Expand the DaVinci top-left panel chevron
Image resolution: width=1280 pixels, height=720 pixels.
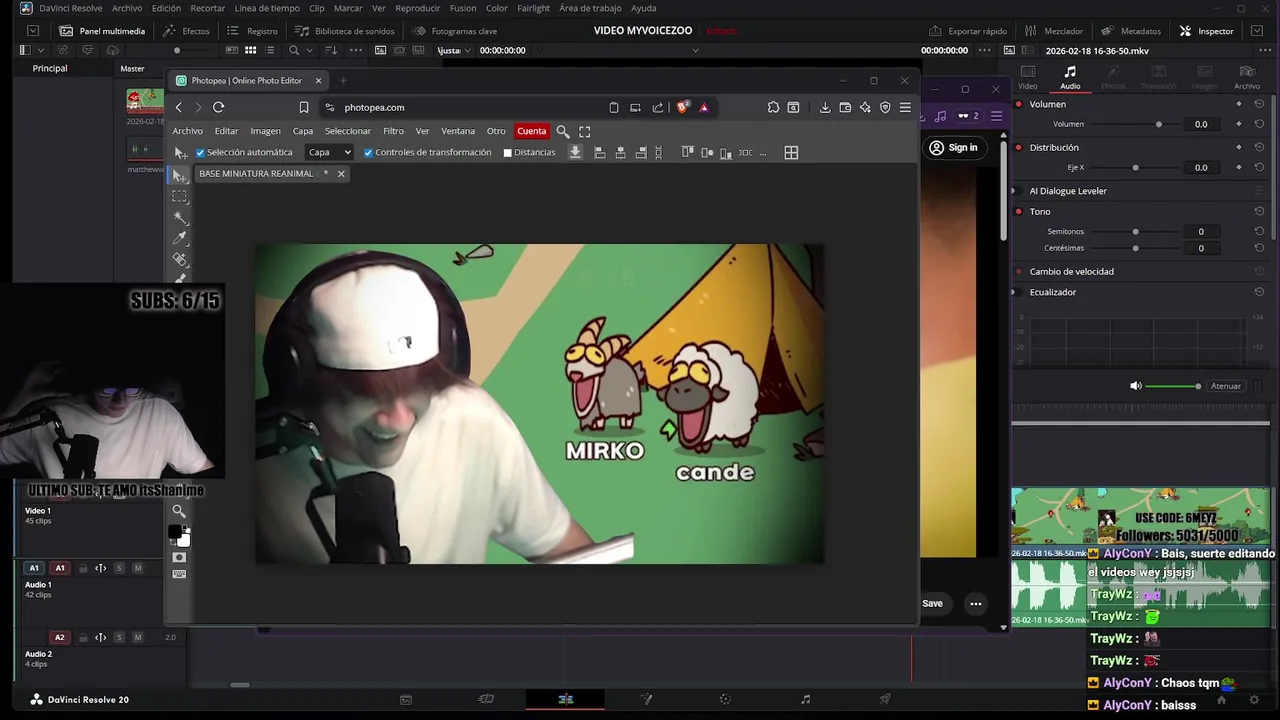[x=33, y=31]
